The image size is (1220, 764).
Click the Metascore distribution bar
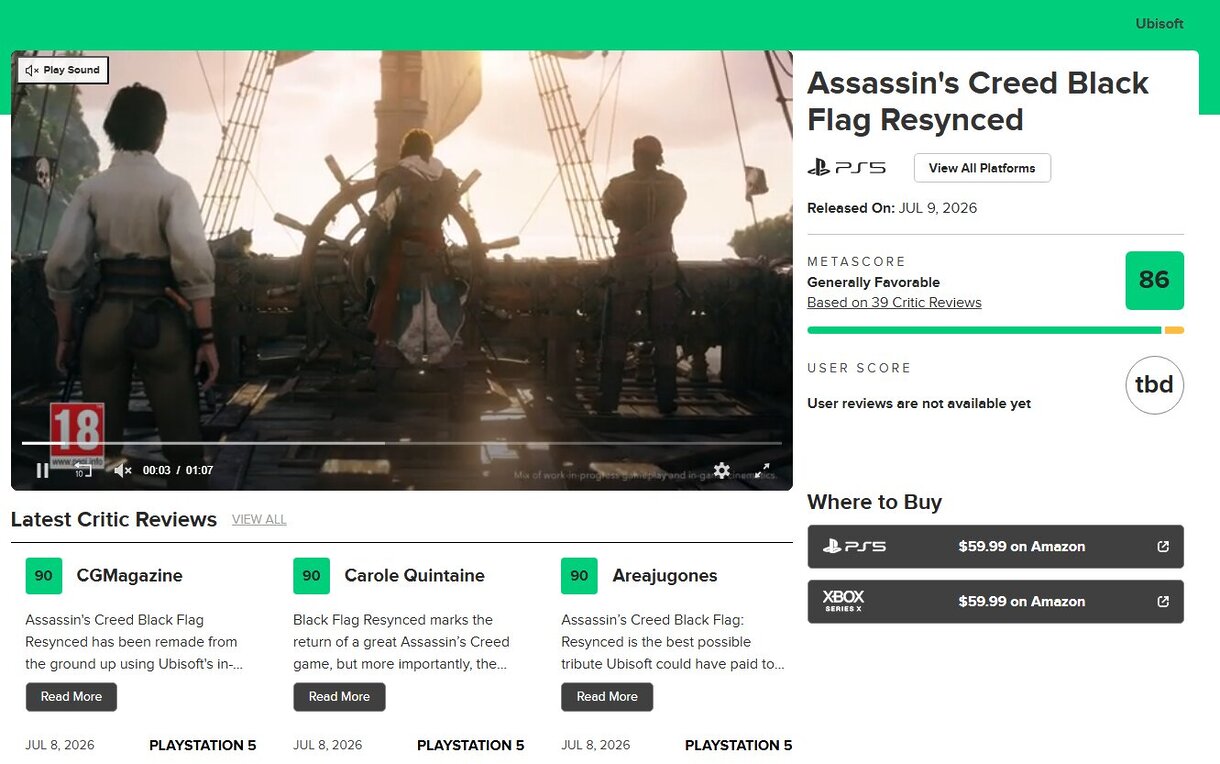[x=995, y=330]
